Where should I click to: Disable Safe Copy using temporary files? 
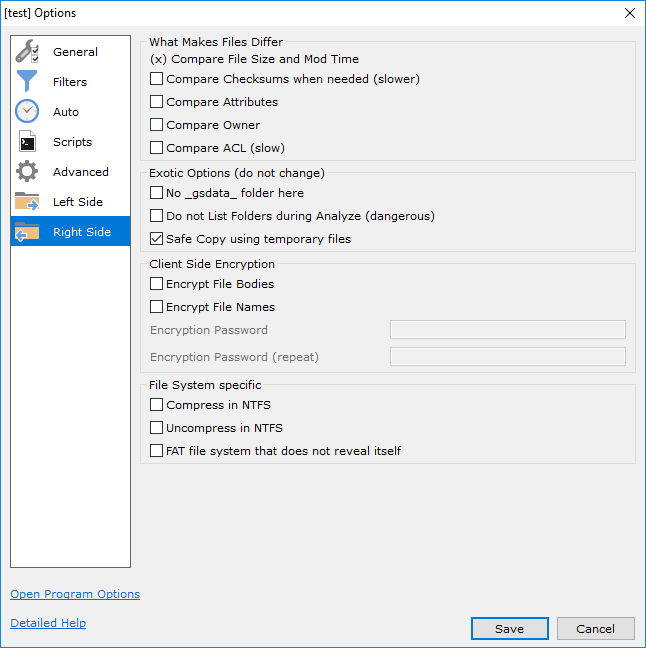156,239
